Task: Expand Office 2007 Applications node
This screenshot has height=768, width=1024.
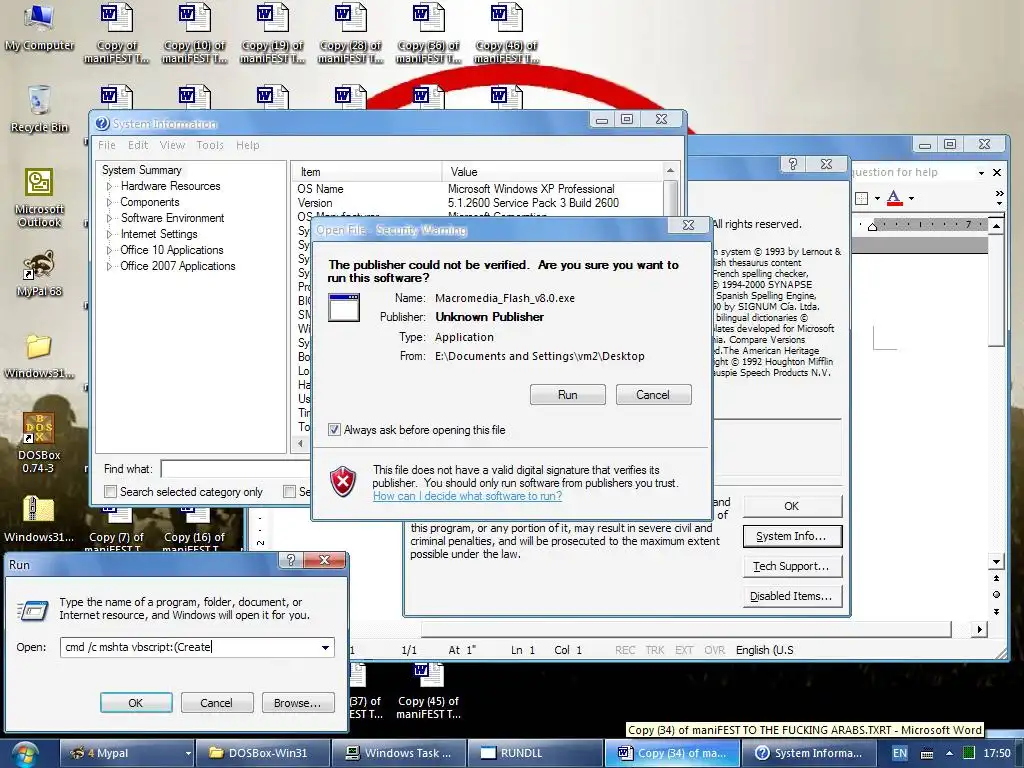Action: tap(110, 266)
